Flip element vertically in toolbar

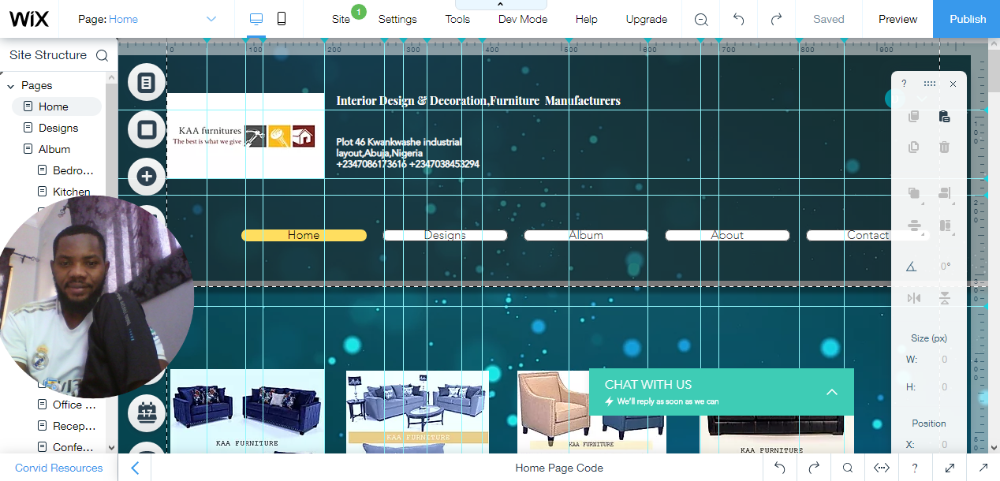[x=945, y=298]
